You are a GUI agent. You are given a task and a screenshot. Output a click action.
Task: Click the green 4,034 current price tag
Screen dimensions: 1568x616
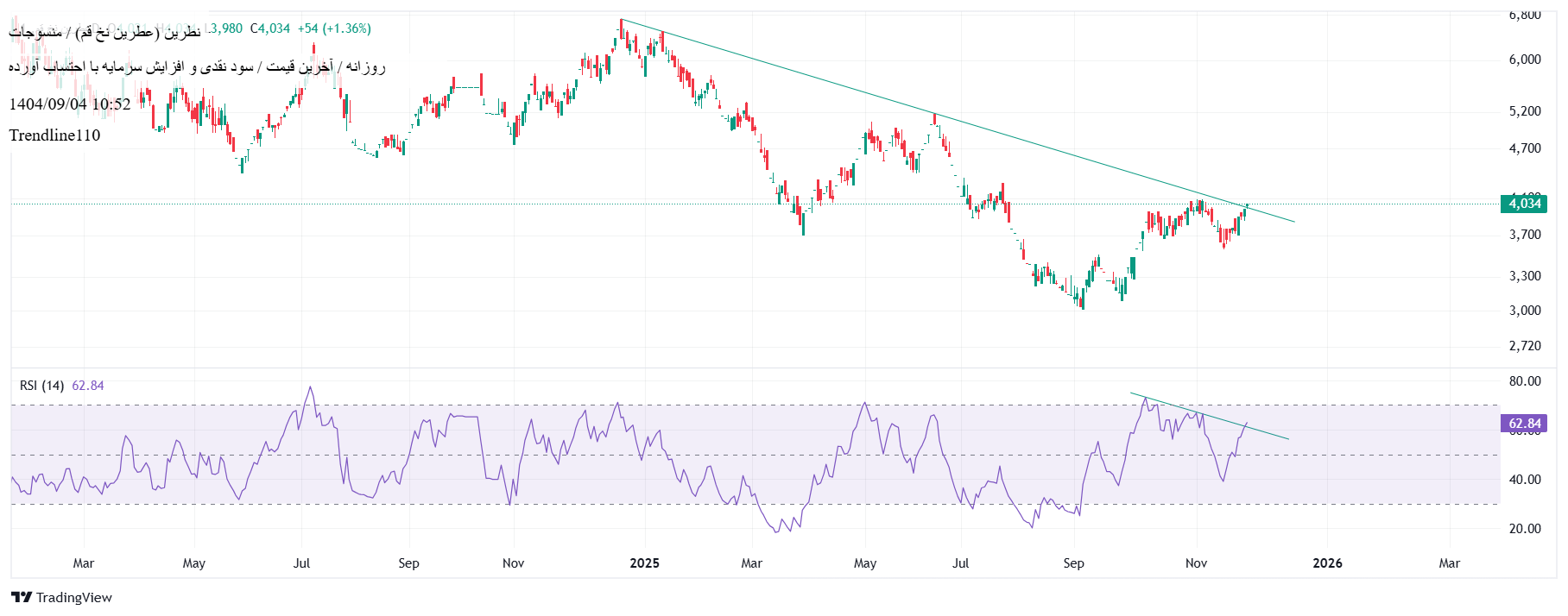[1524, 204]
